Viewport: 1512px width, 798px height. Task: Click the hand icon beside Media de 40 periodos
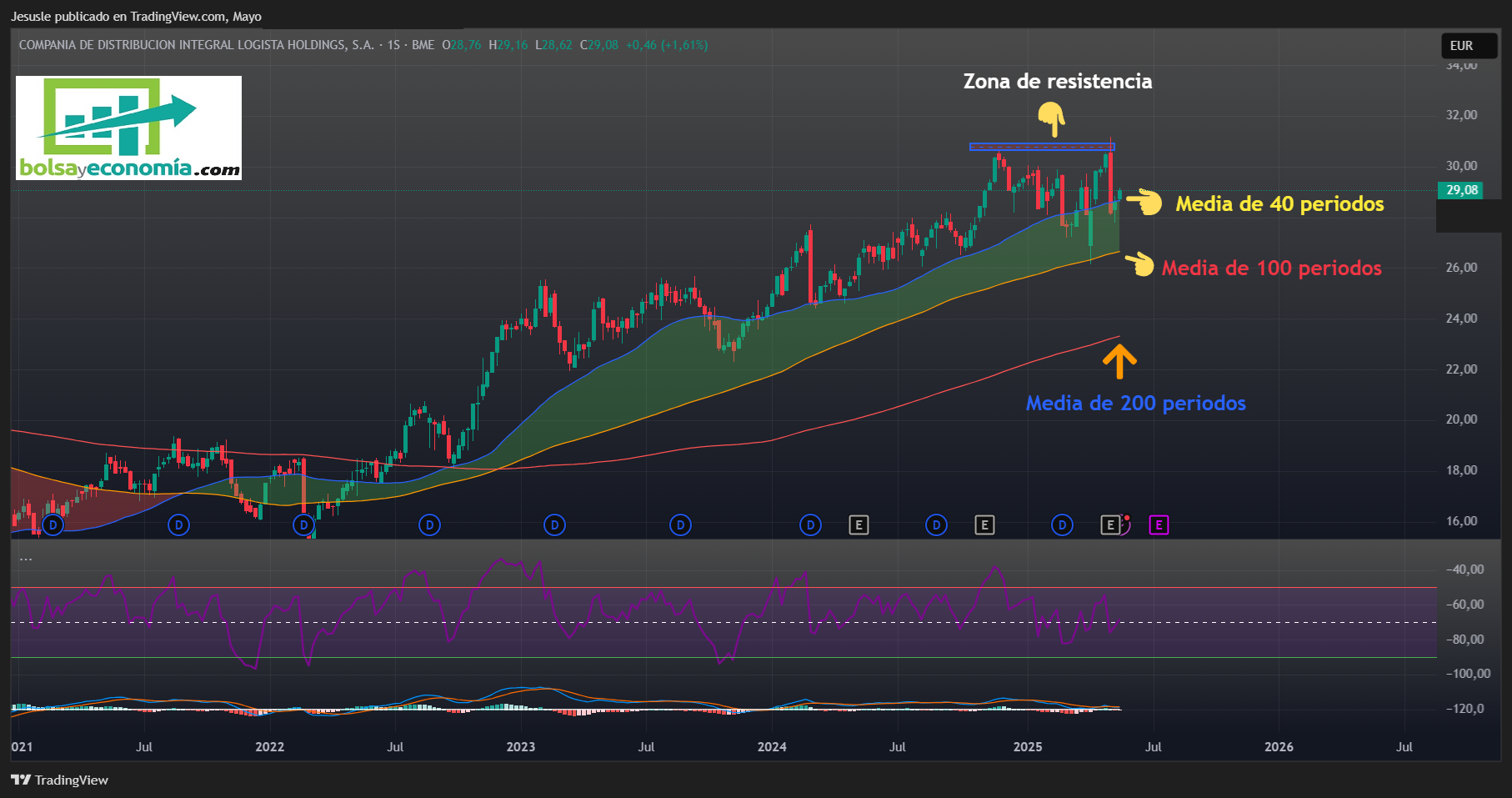pyautogui.click(x=1145, y=202)
